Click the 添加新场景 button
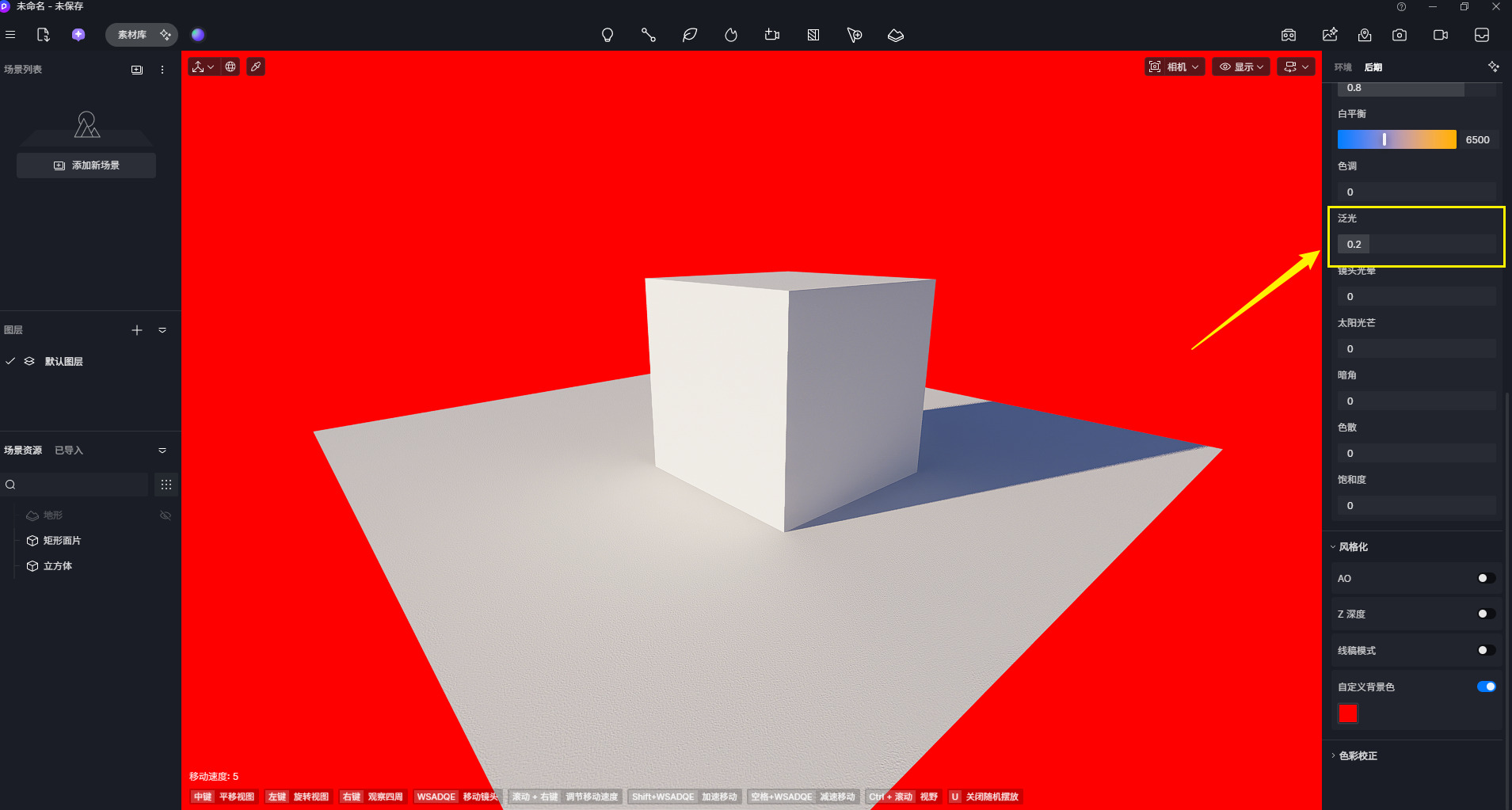1512x810 pixels. click(x=86, y=165)
